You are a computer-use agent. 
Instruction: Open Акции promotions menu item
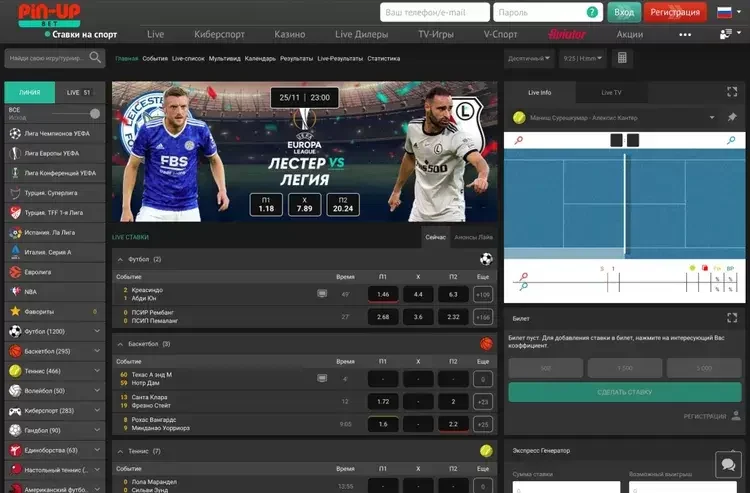click(x=630, y=34)
